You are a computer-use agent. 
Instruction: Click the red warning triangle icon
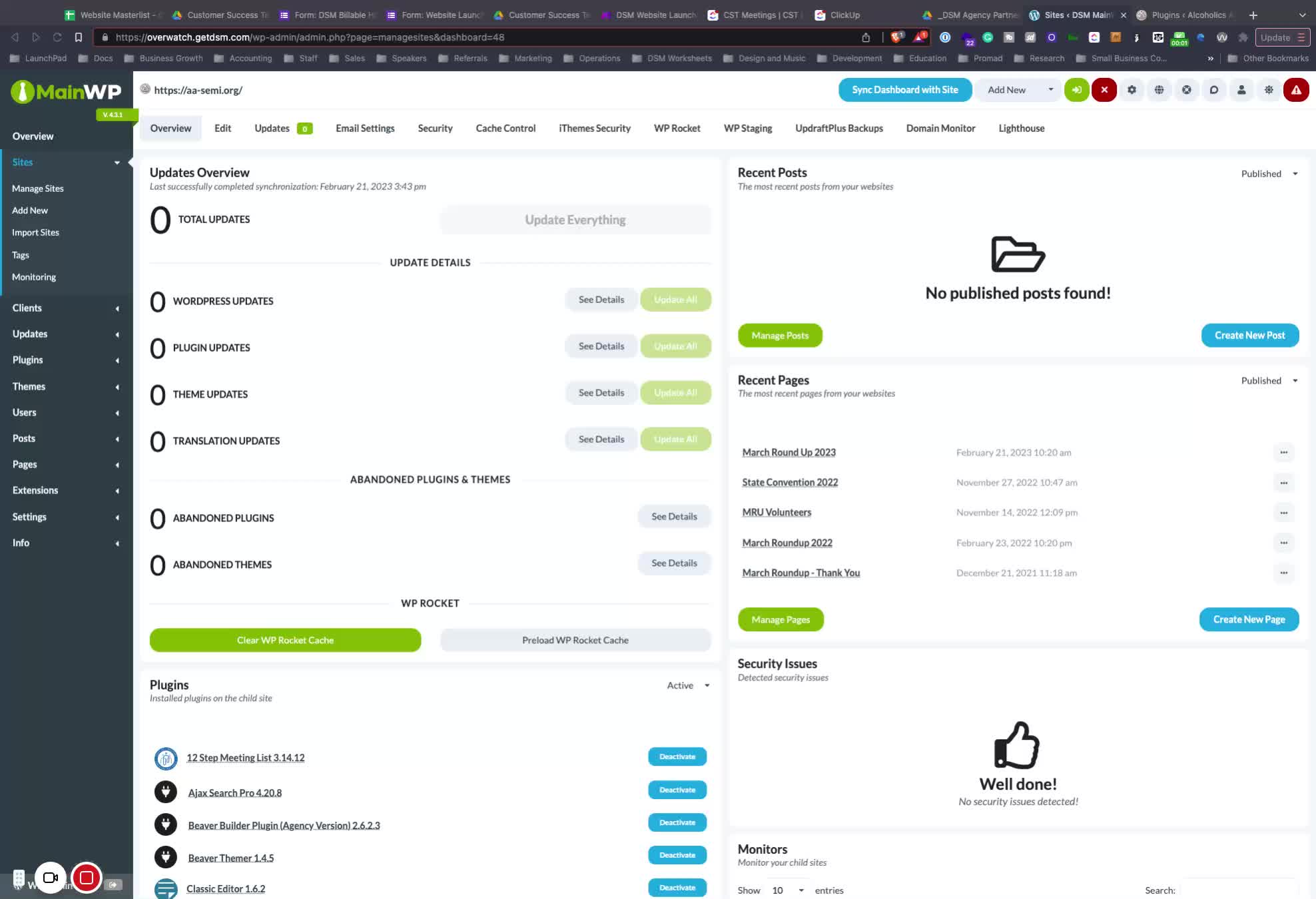(1295, 90)
